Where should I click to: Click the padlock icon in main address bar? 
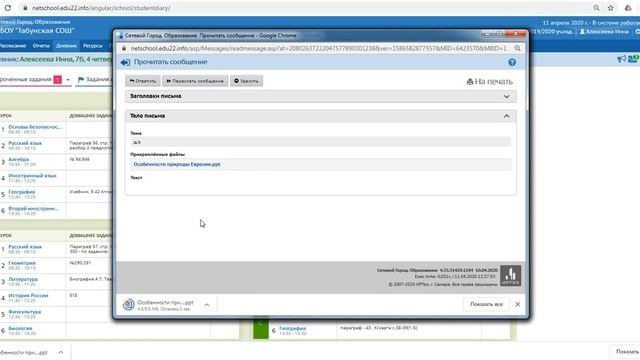point(25,8)
